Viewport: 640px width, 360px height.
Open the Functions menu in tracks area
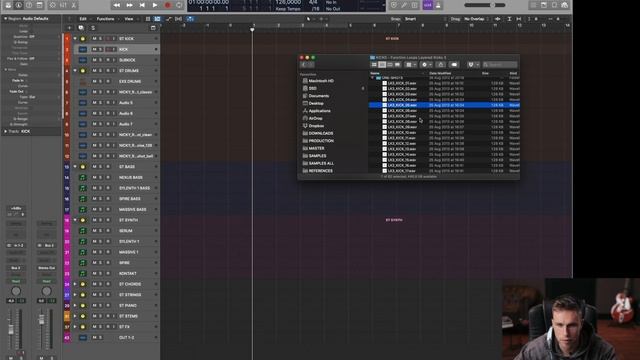tap(106, 19)
